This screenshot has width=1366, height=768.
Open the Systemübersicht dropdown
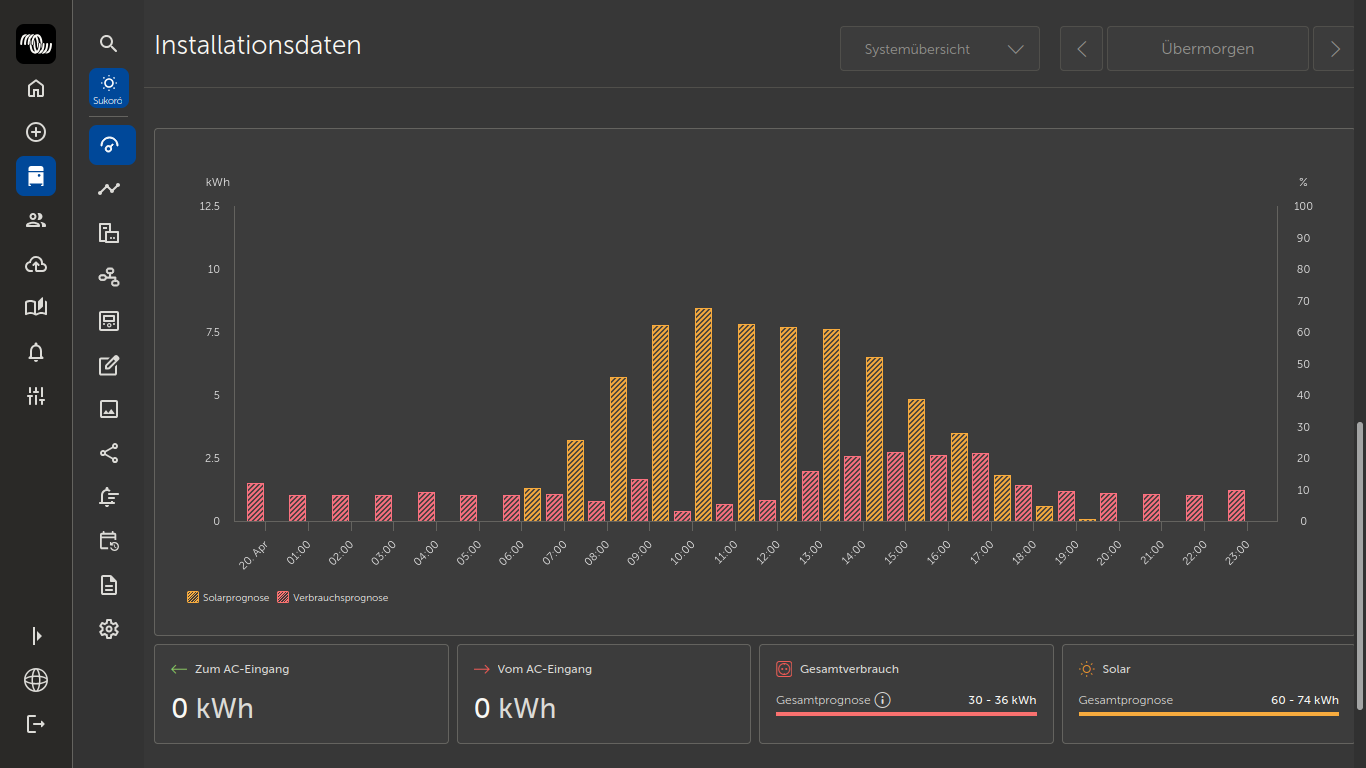pyautogui.click(x=940, y=49)
